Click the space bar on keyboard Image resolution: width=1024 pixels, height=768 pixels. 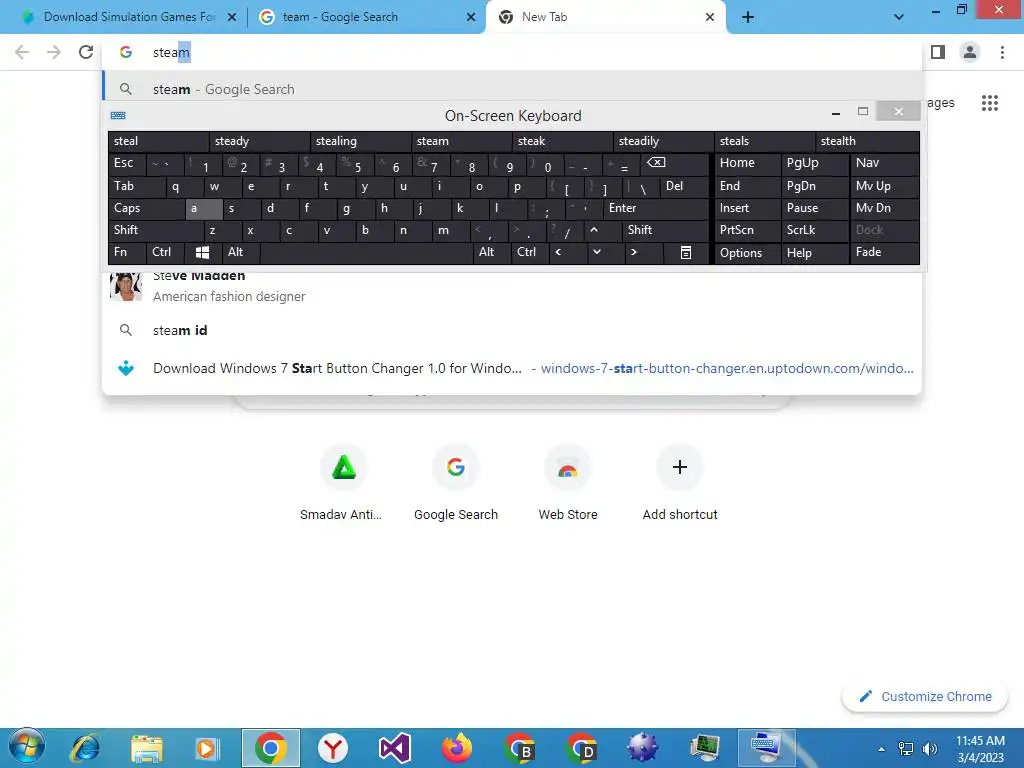[x=366, y=252]
